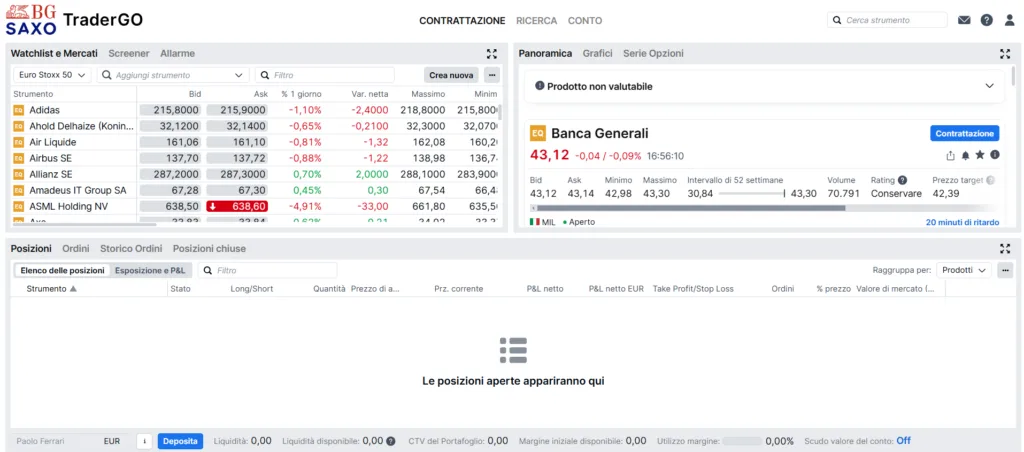1024x452 pixels.
Task: Maximize the Watchlist e Mercati panel
Action: (492, 54)
